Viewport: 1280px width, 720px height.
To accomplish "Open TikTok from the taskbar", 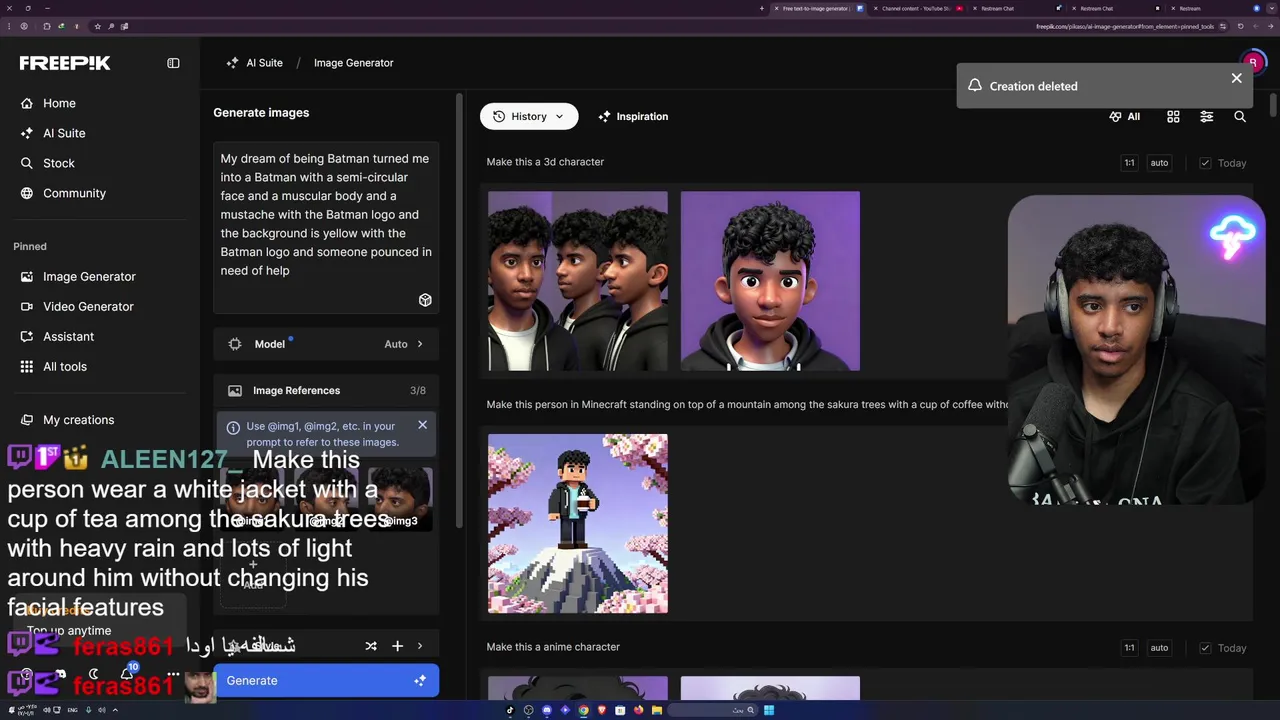I will (x=510, y=710).
